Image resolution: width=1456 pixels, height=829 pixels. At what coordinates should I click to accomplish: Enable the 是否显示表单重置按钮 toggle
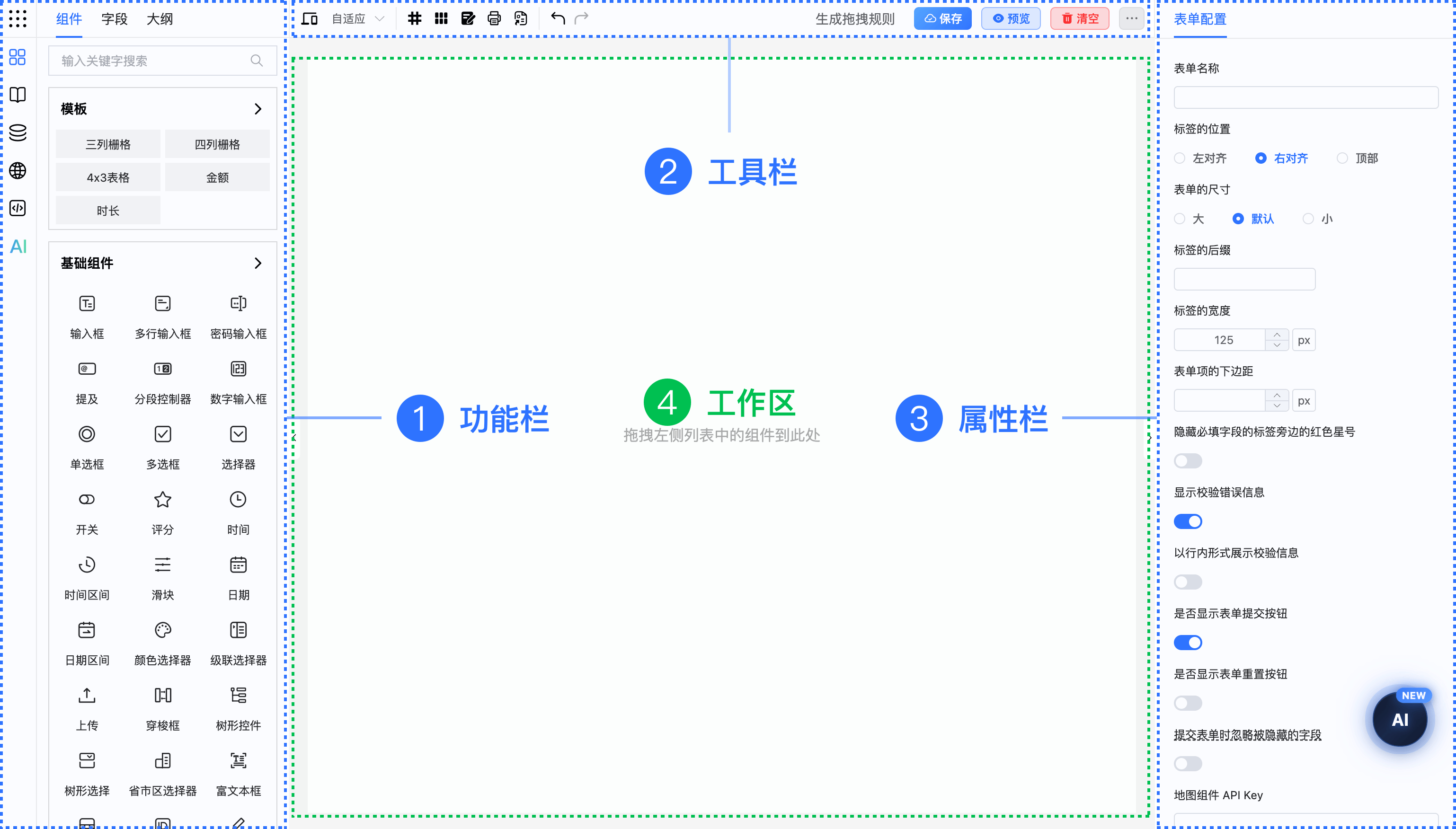(x=1188, y=703)
